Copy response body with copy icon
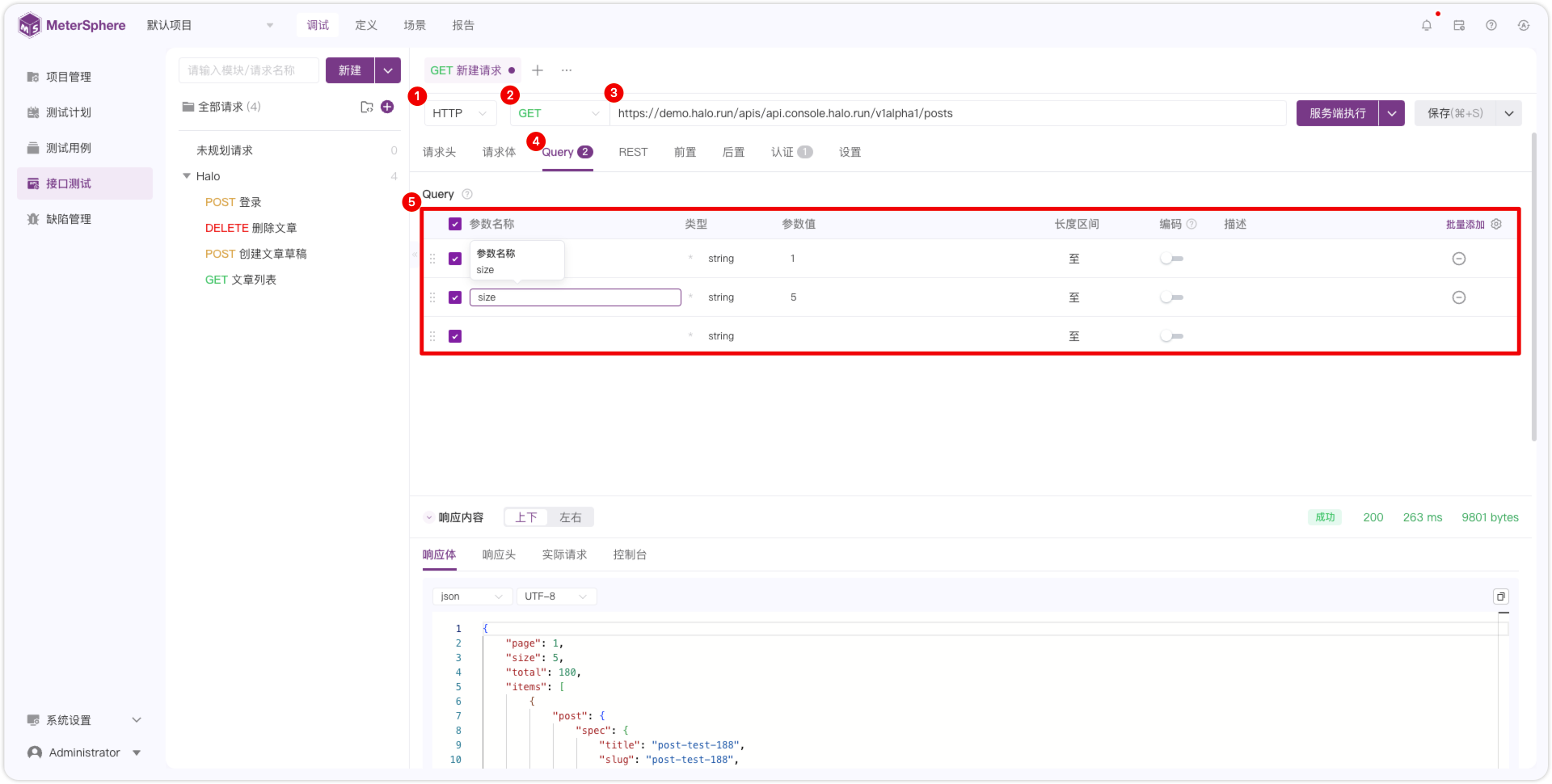Screen dimensions: 1552x784 [x=1501, y=596]
